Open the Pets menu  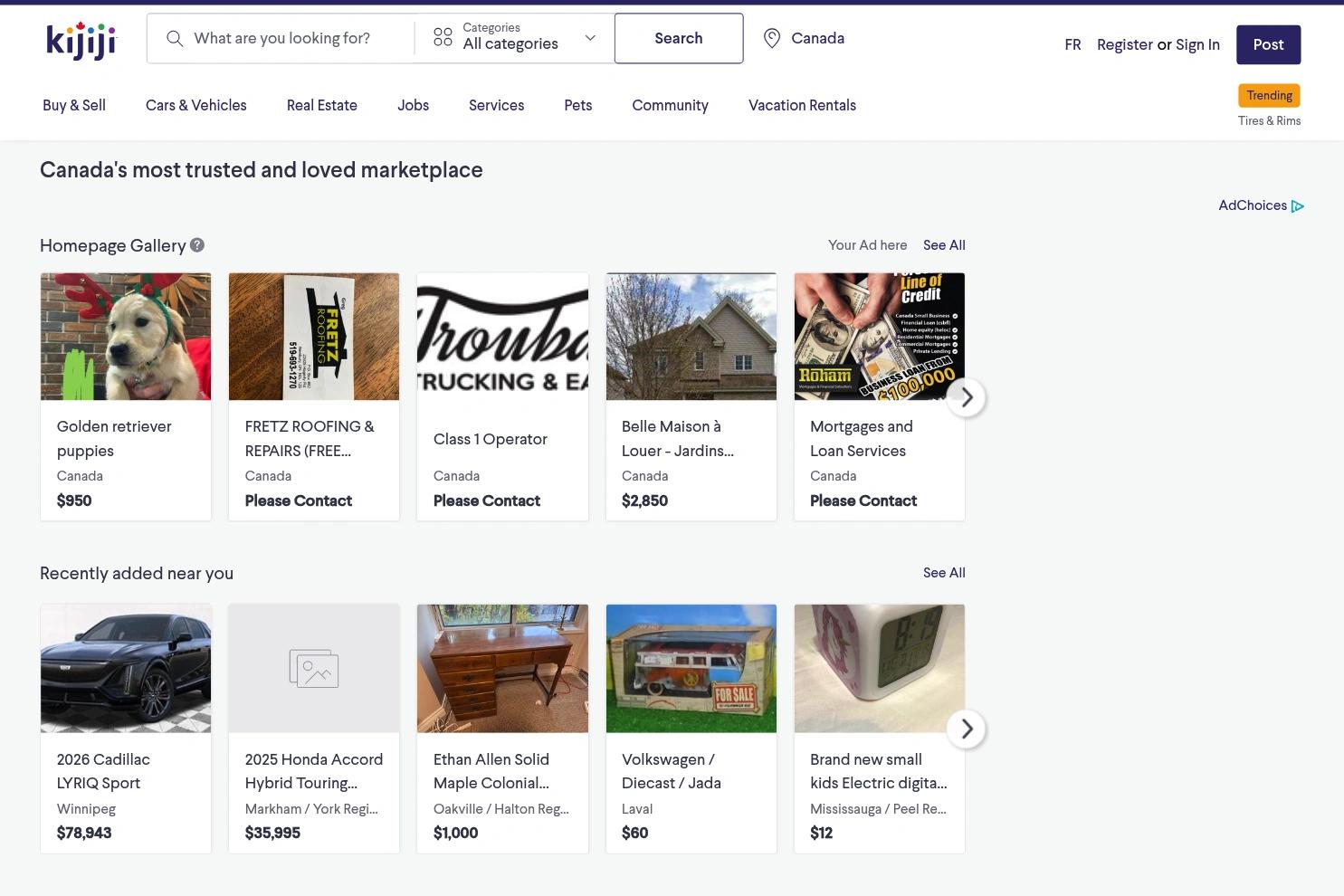pyautogui.click(x=577, y=105)
